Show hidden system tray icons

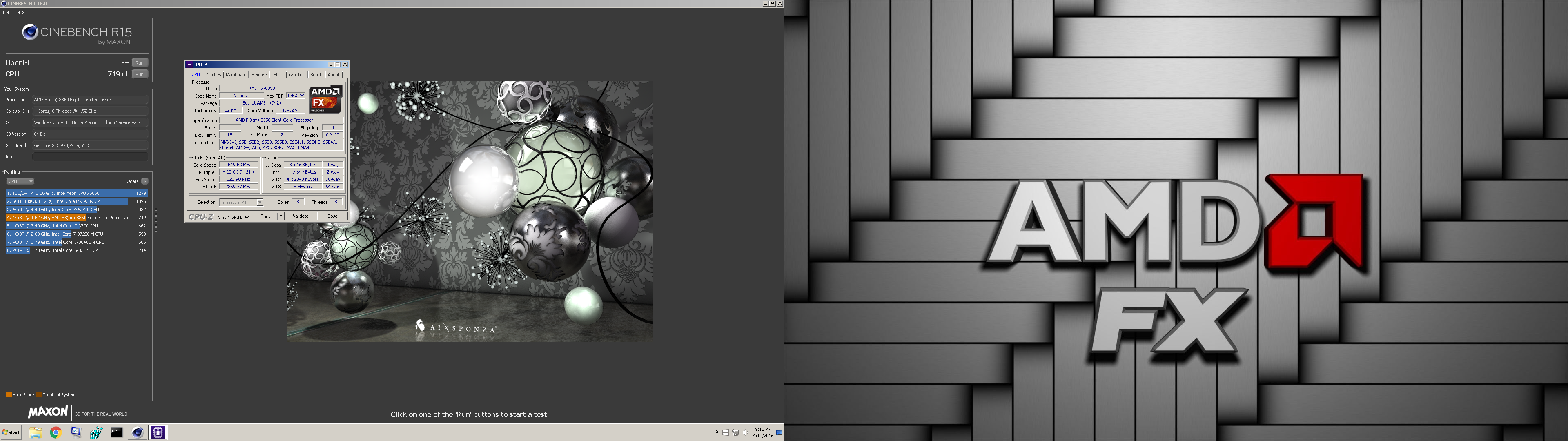(x=717, y=432)
